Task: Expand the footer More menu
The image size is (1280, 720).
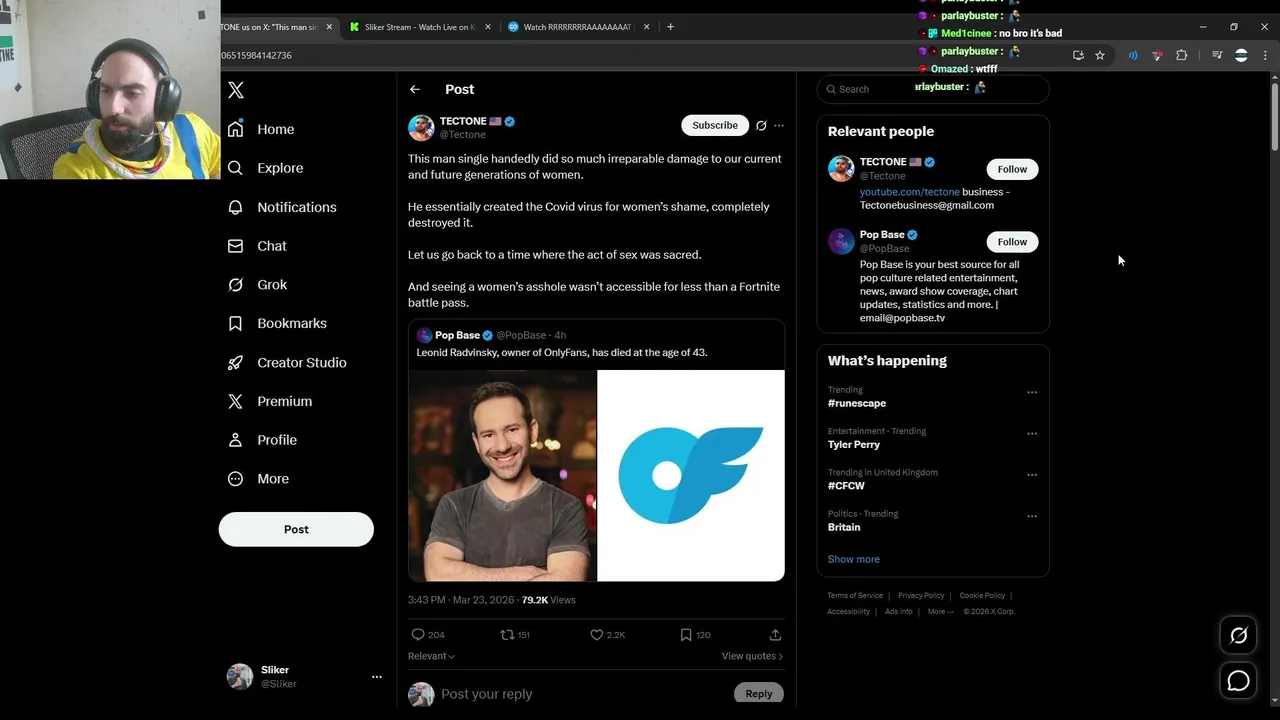Action: coord(940,612)
